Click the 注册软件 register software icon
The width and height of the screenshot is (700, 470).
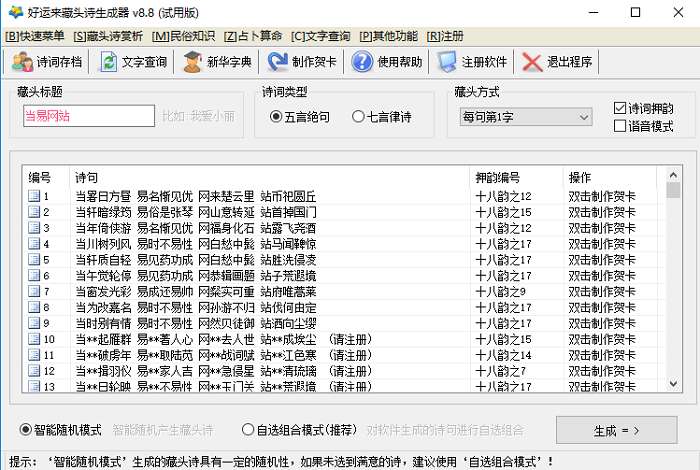447,62
